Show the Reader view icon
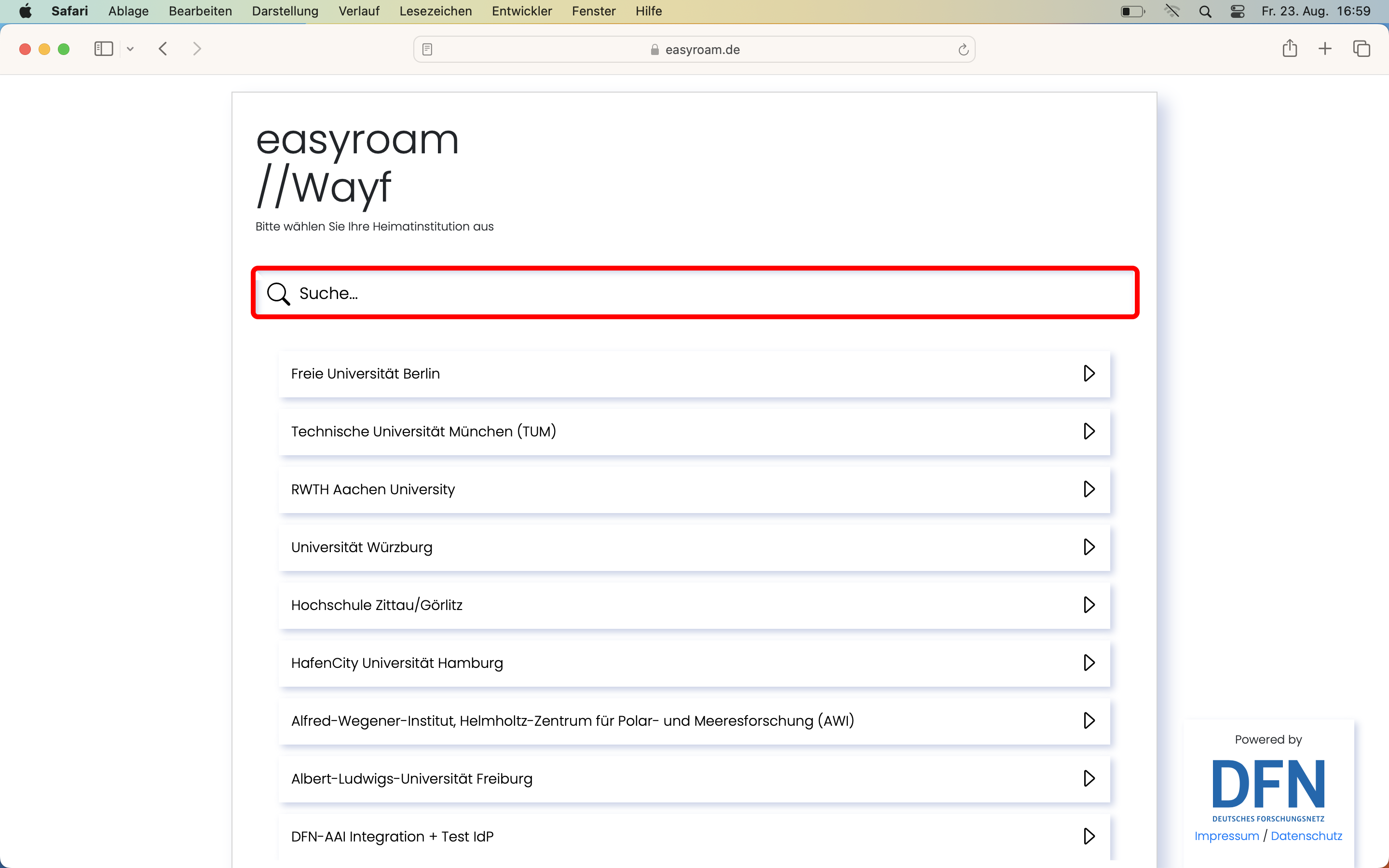Viewport: 1389px width, 868px height. [427, 49]
